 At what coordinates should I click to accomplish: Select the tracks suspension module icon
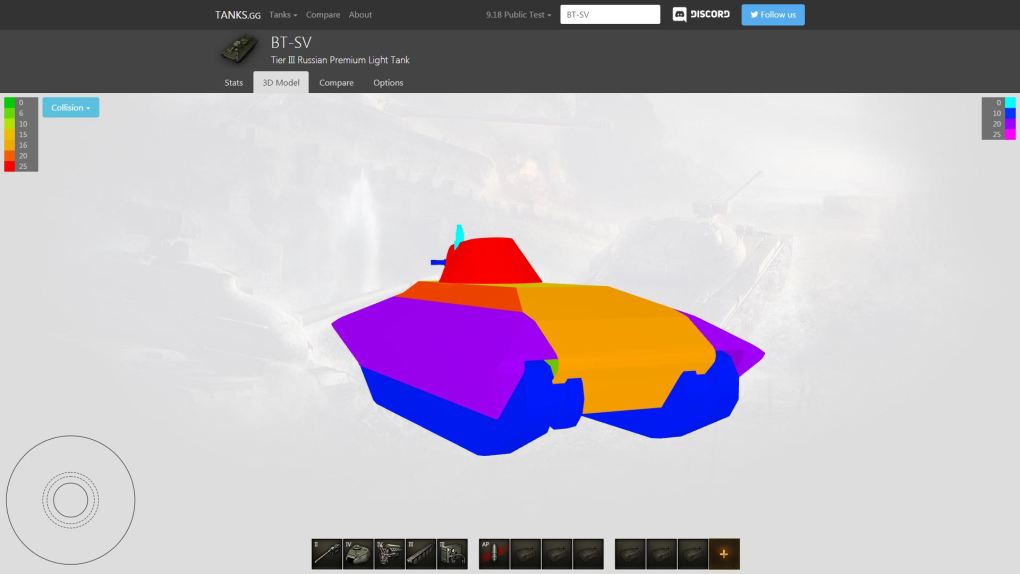[420, 554]
